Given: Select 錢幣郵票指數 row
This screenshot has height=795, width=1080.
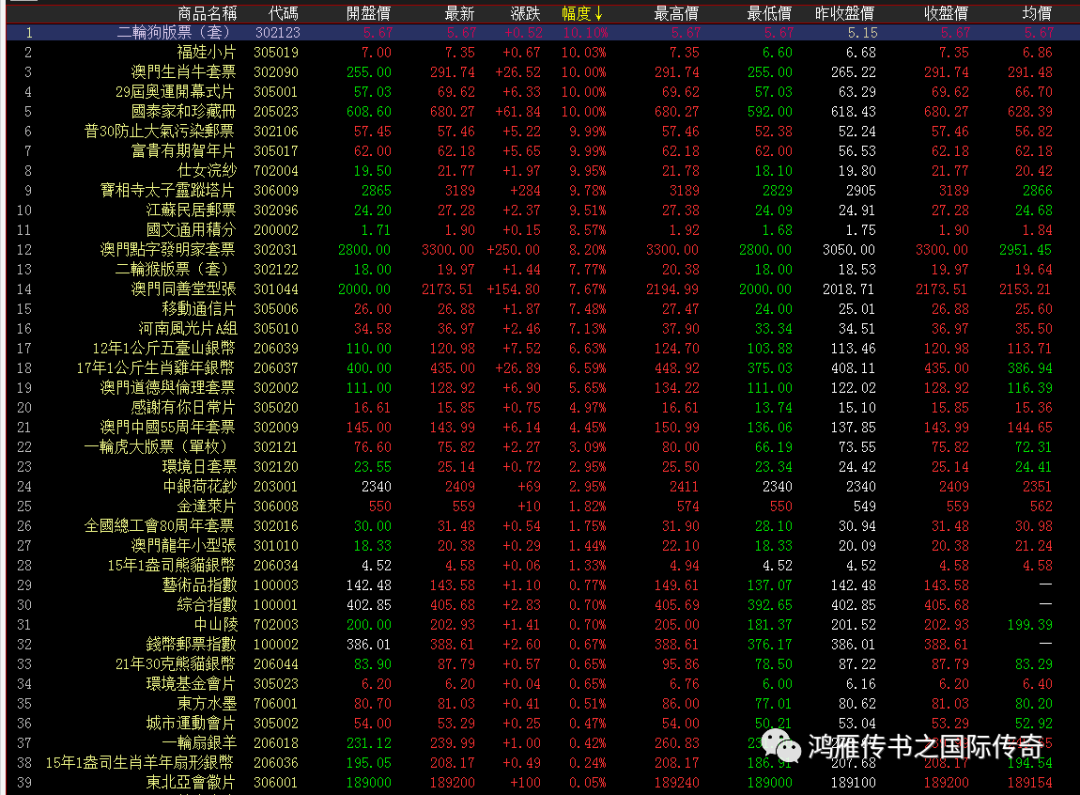Looking at the screenshot, I should click(543, 645).
